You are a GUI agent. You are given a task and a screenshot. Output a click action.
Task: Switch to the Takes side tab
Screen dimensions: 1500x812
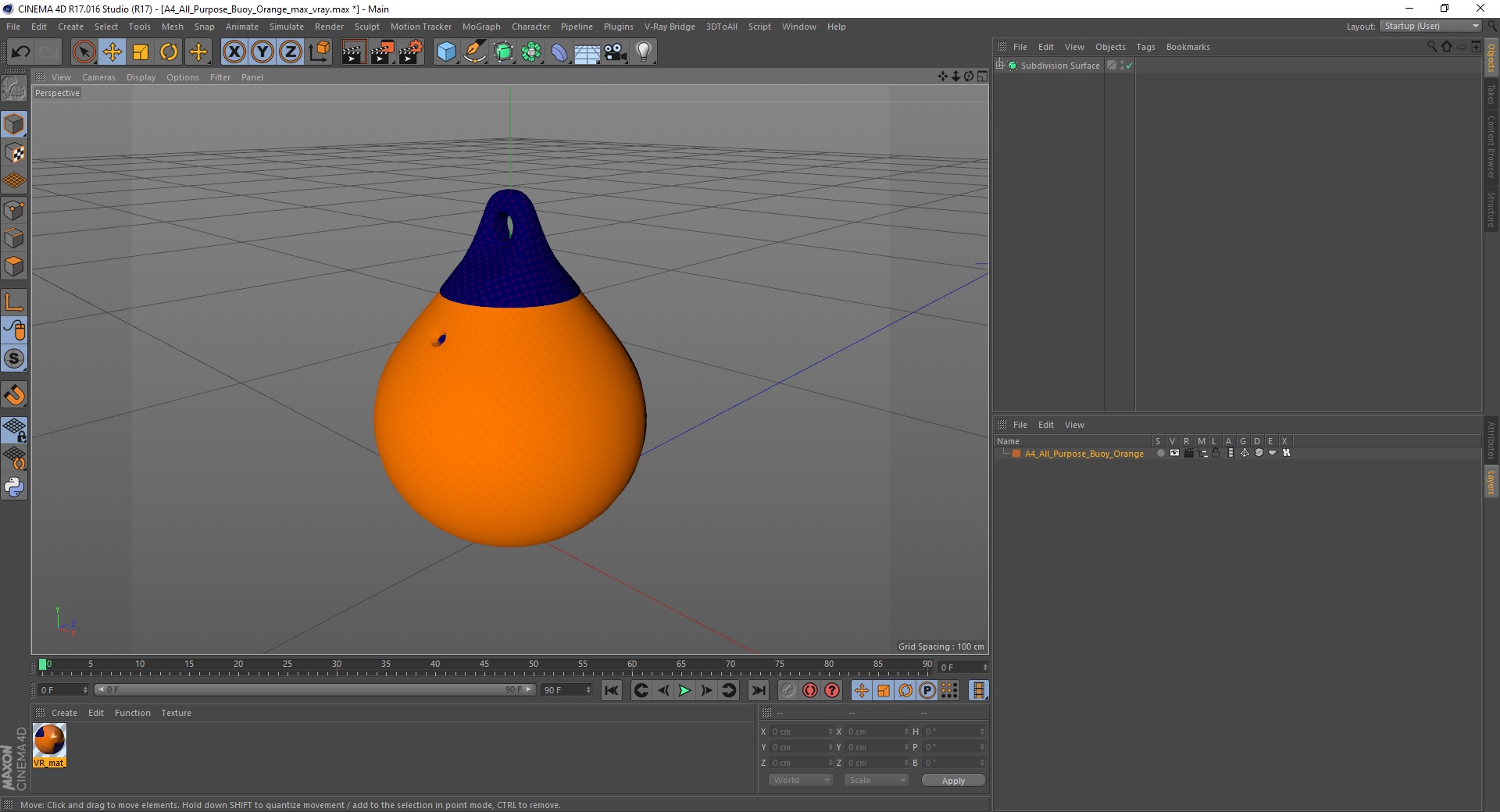click(1491, 94)
